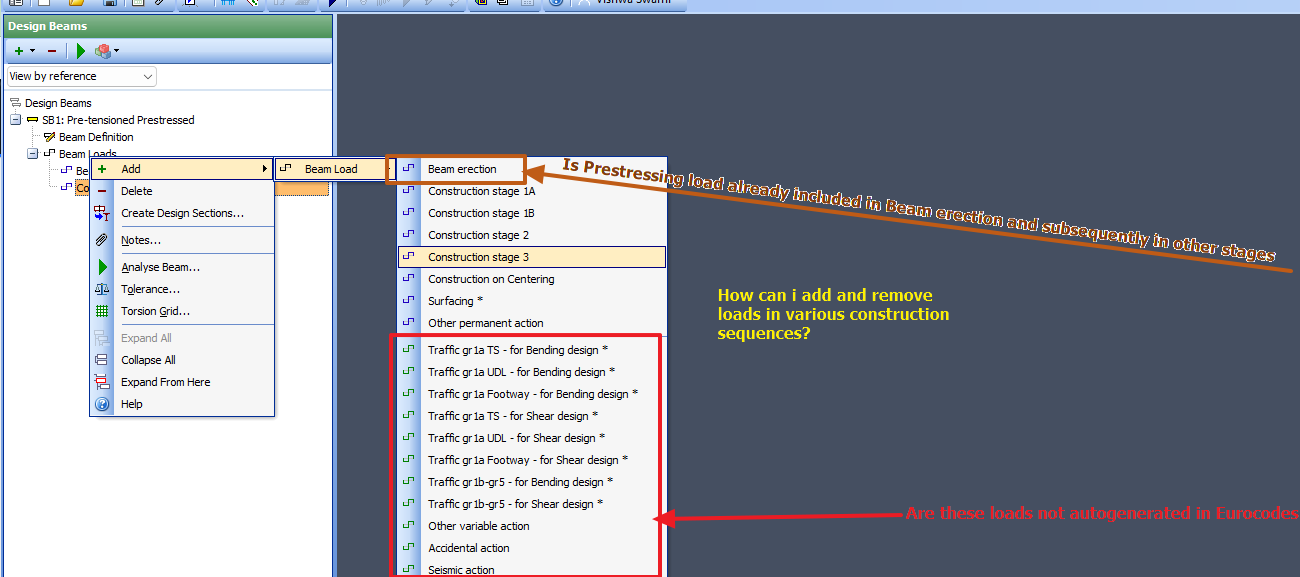This screenshot has width=1300, height=577.
Task: Open the 3D visualisation colored-cubes icon
Action: click(104, 50)
